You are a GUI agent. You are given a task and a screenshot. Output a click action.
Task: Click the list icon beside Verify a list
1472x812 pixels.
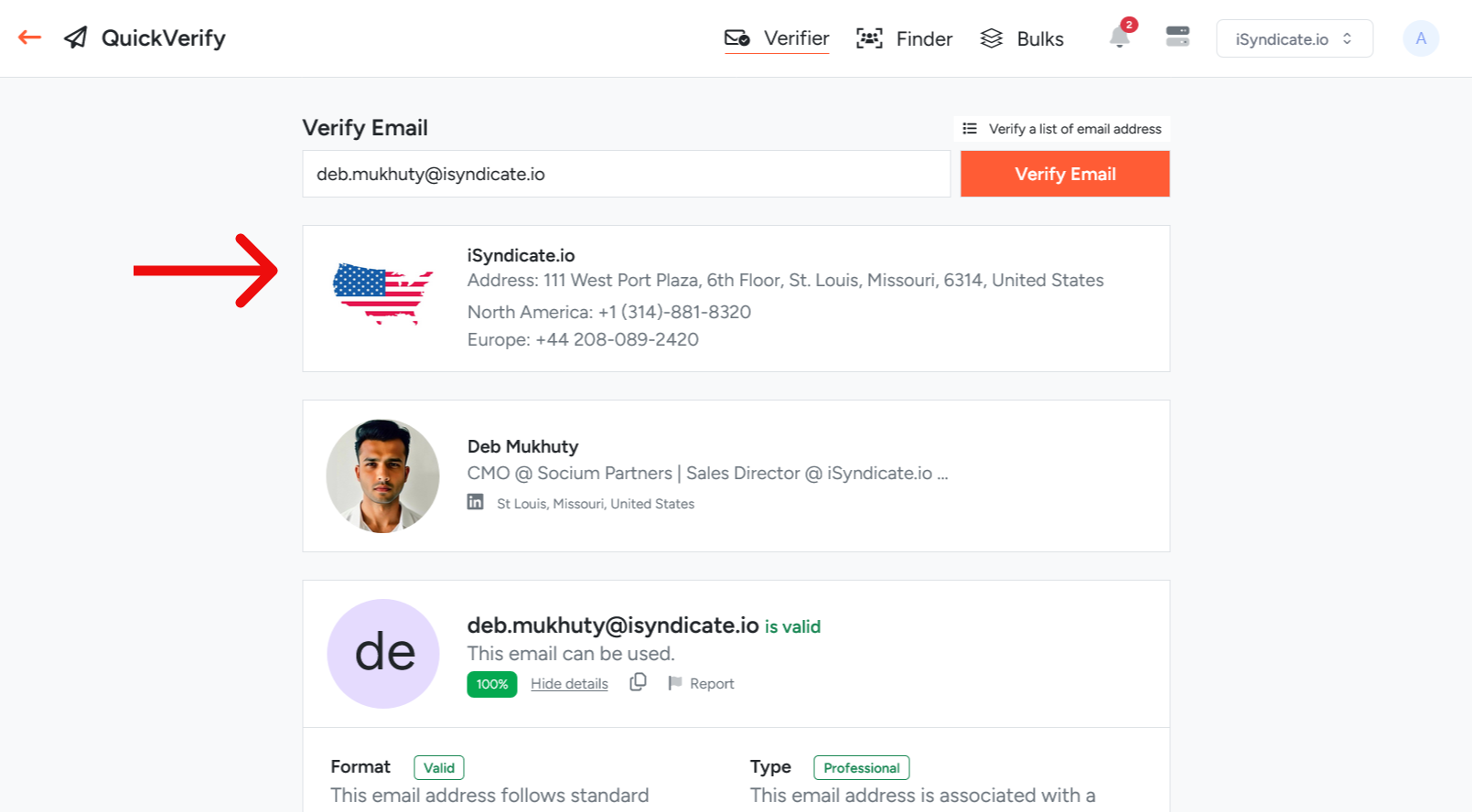[970, 129]
